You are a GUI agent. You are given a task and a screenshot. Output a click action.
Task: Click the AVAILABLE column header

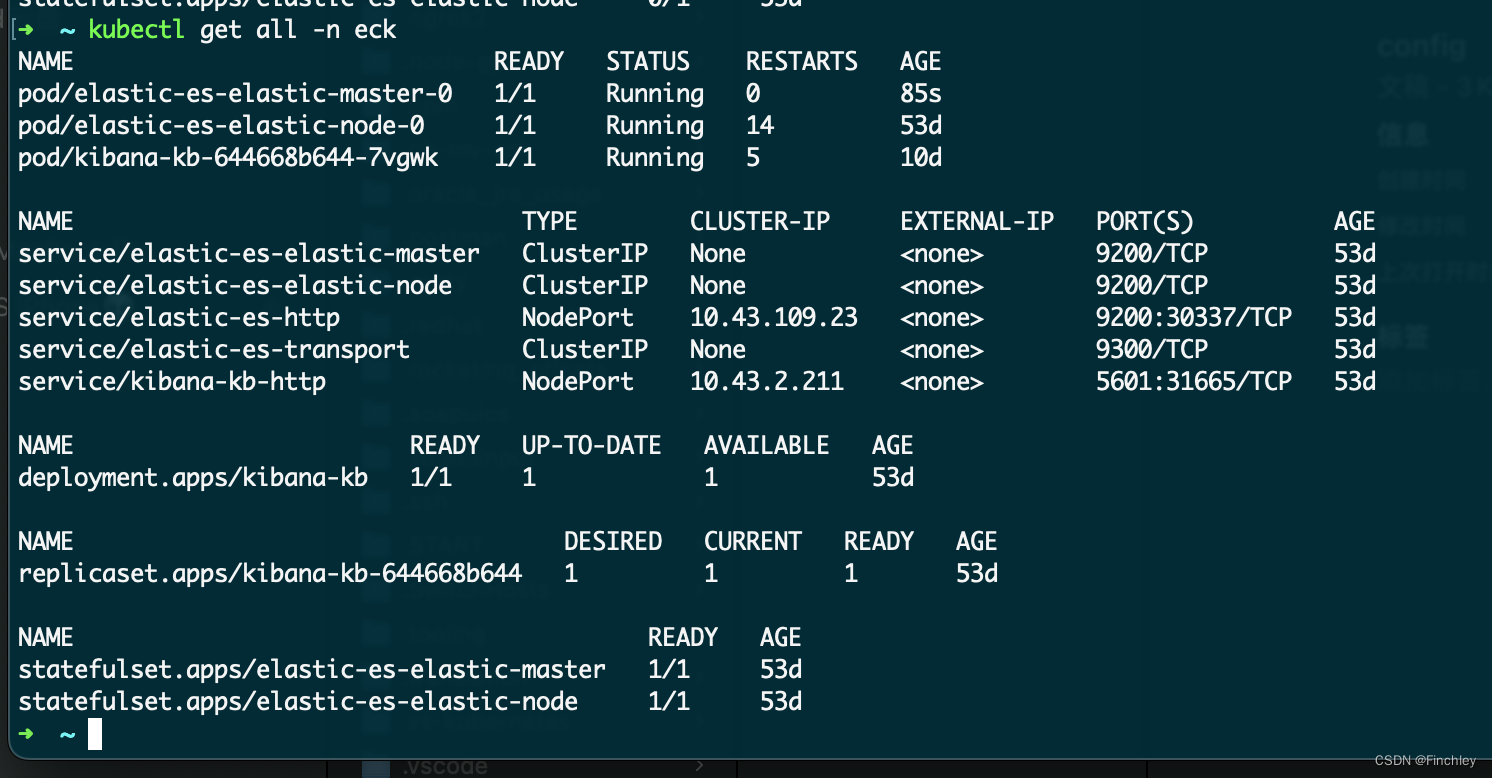[767, 446]
